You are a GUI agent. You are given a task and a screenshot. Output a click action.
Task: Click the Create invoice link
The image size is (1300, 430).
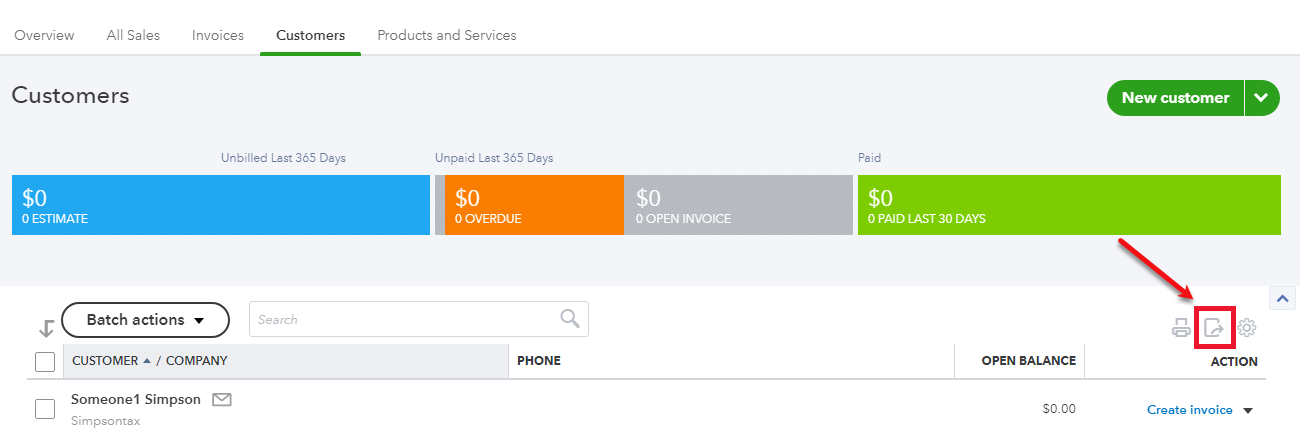[x=1190, y=410]
